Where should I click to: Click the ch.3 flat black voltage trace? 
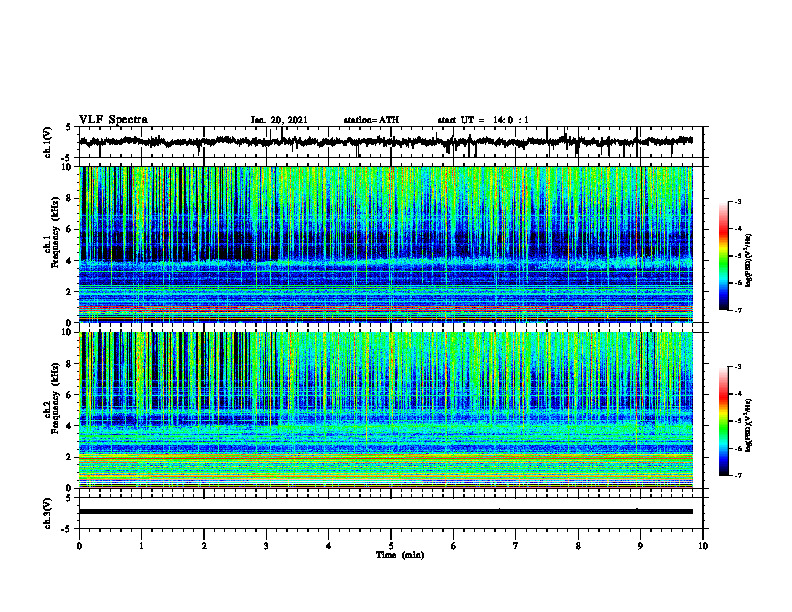coord(386,512)
